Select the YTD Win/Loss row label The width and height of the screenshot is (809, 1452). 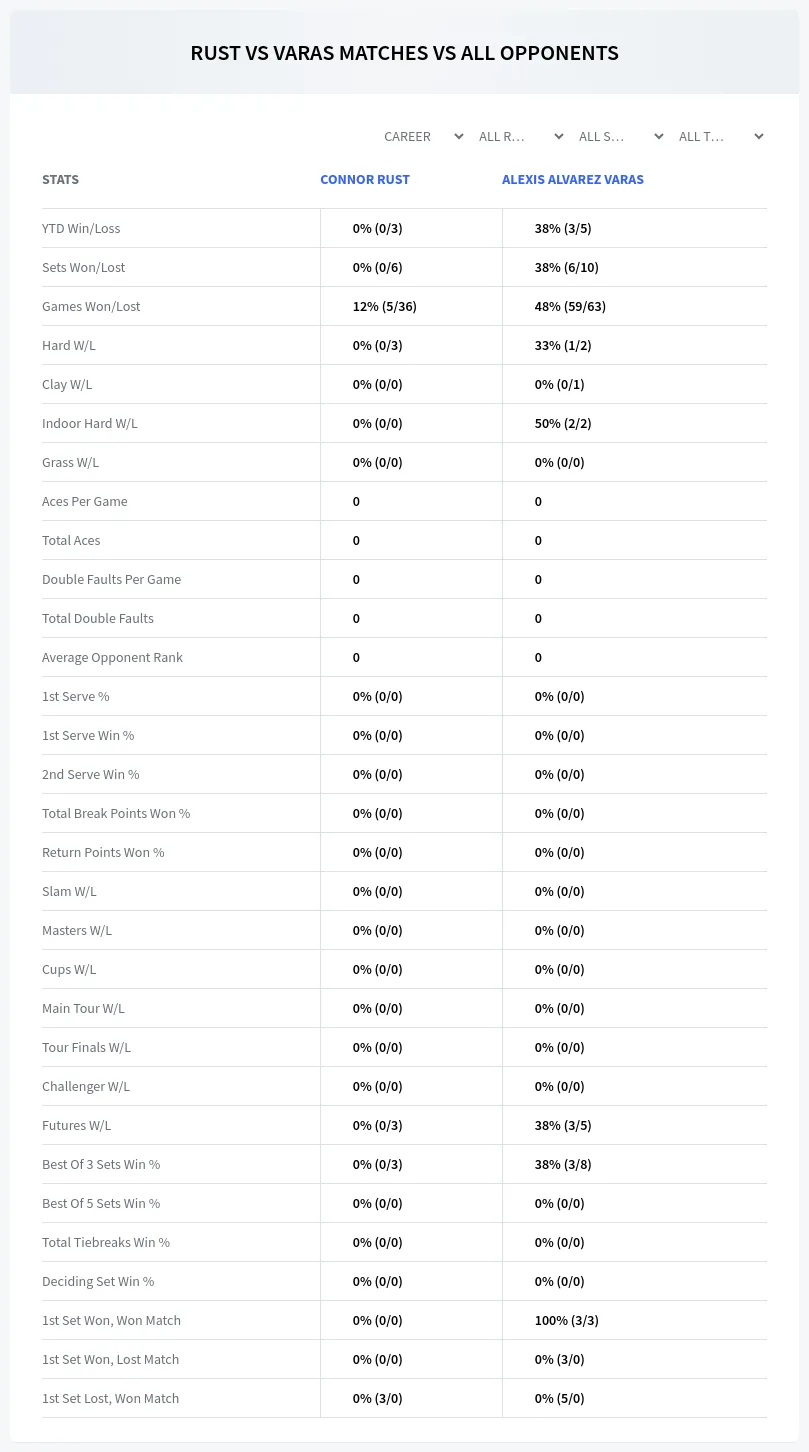click(x=81, y=228)
